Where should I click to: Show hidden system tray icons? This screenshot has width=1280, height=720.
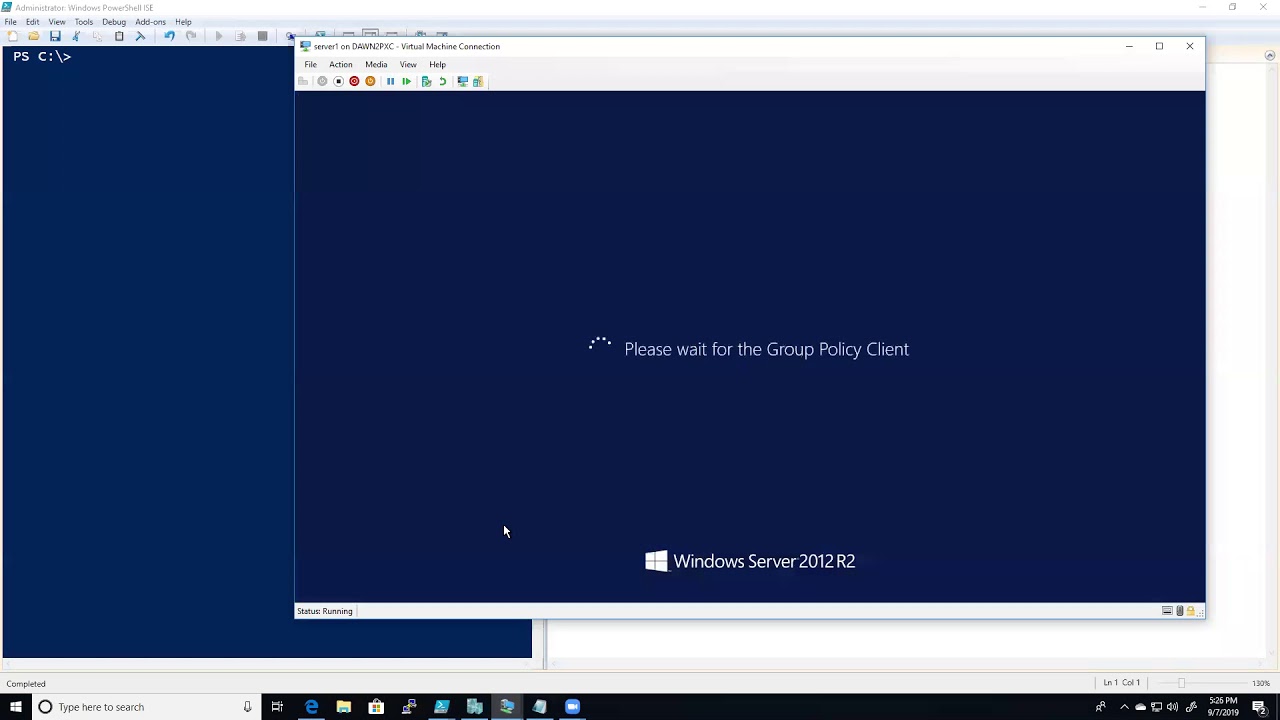(x=1124, y=707)
